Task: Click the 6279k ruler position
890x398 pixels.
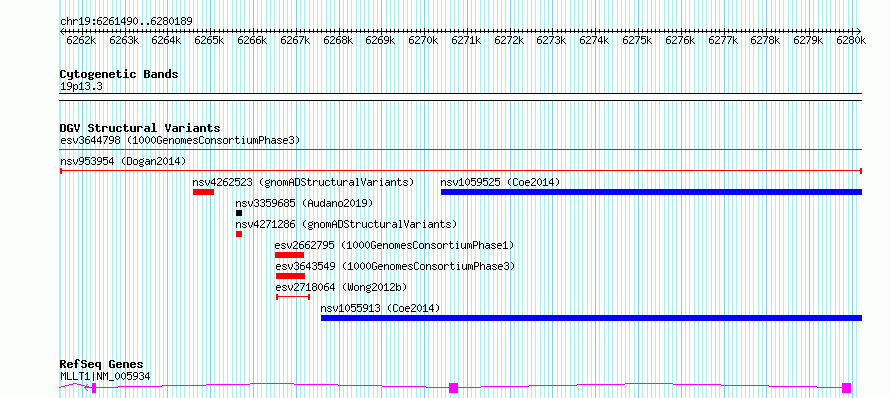Action: [x=808, y=40]
